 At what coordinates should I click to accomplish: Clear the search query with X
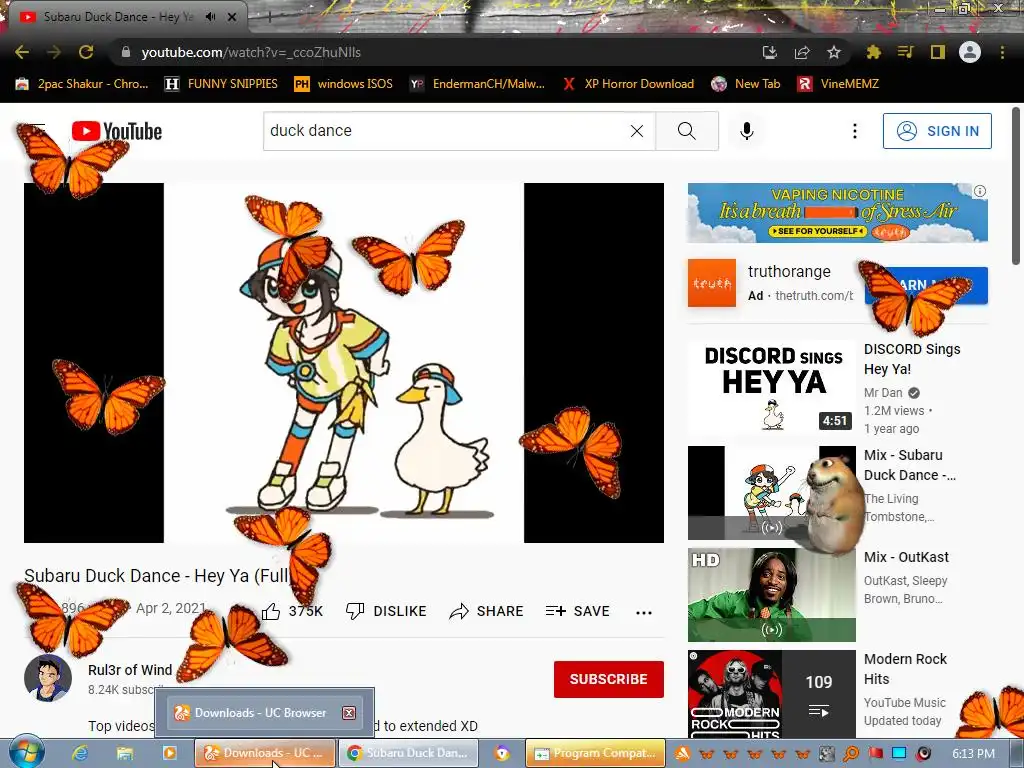click(x=637, y=131)
